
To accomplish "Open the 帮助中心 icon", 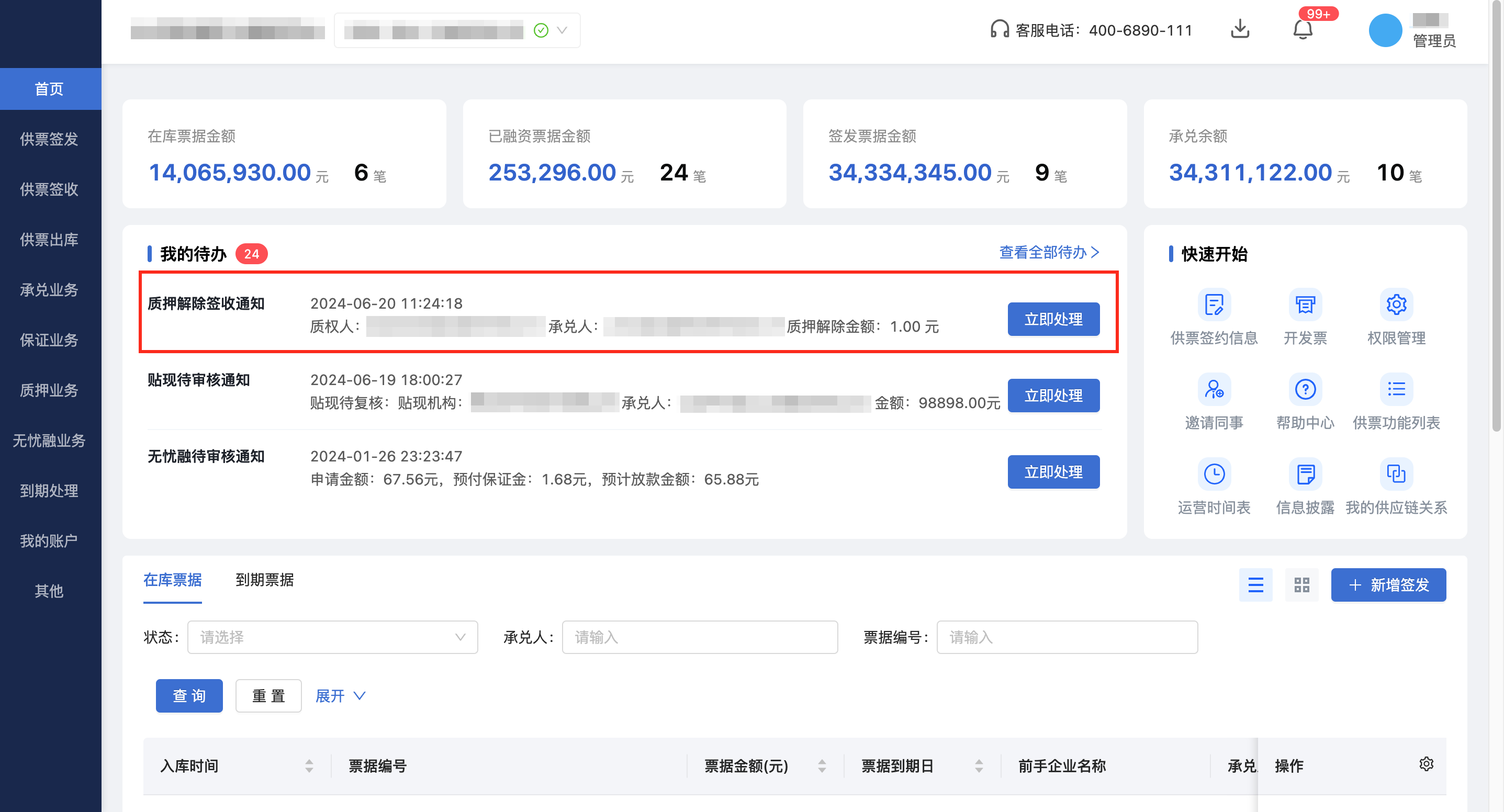I will coord(1305,389).
